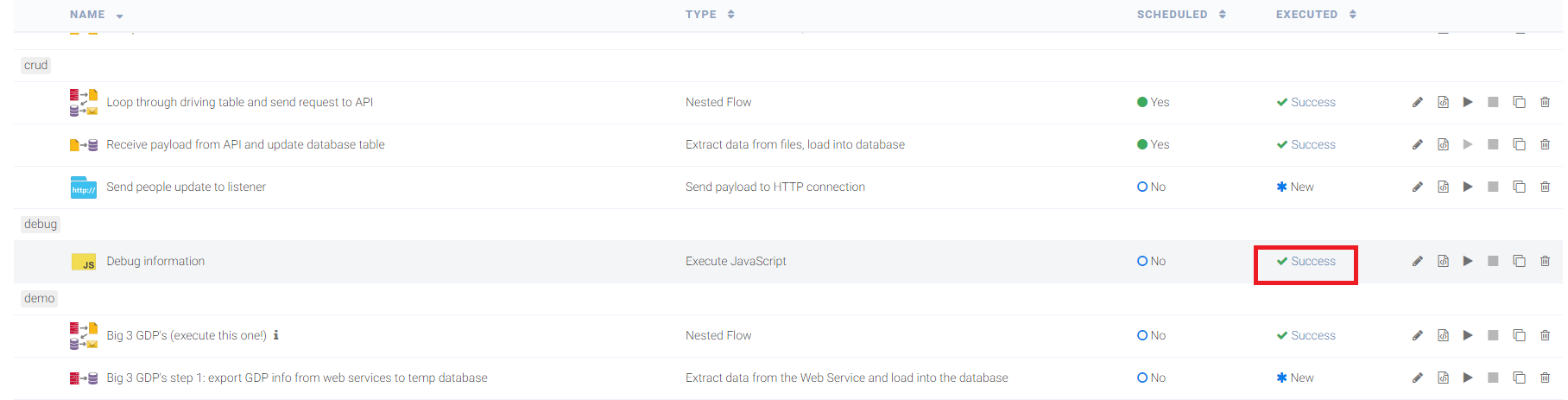The image size is (1568, 400).
Task: Copy the Debug information flow
Action: pos(1519,262)
